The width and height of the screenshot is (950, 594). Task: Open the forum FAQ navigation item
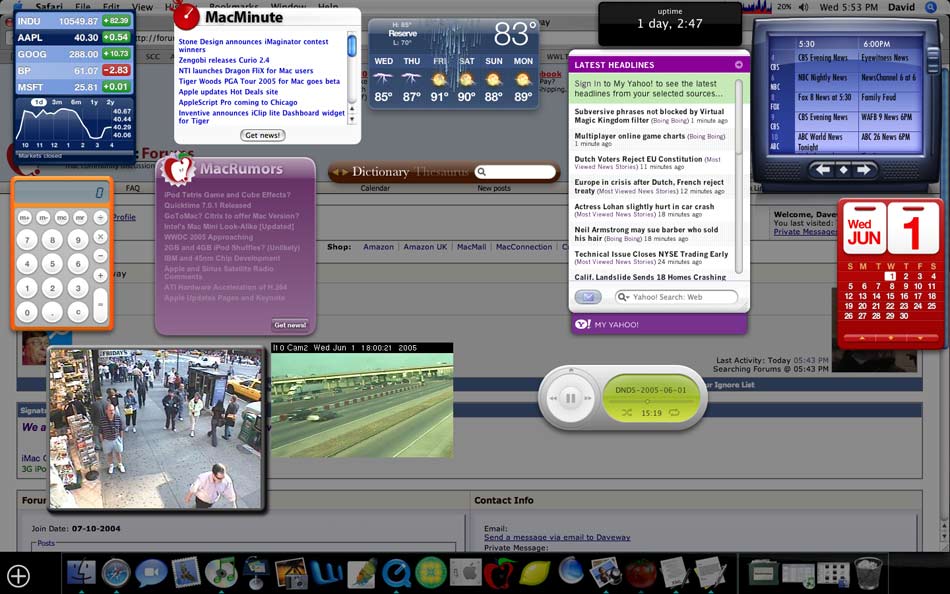[x=133, y=188]
